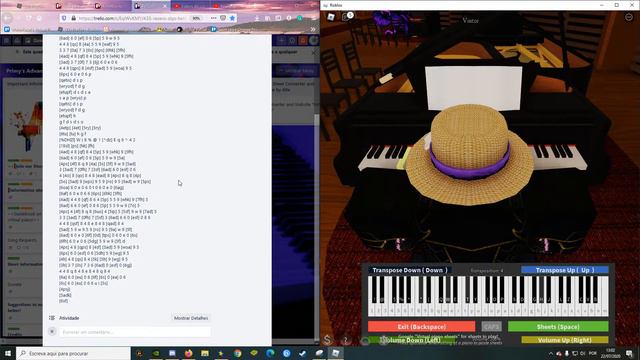This screenshot has height=360, width=640.
Task: Toggle the CAPS button on piano panel
Action: tap(491, 327)
